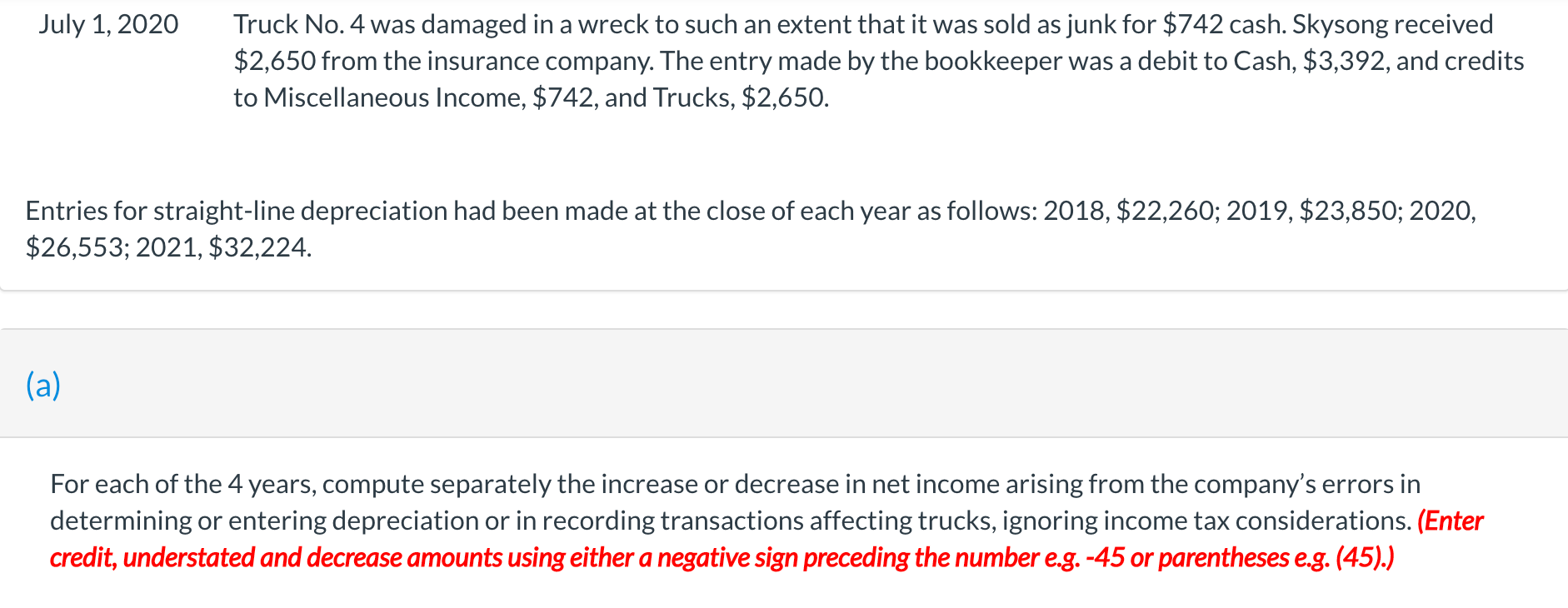Click the Trucks, $2,650 credit text

(x=740, y=97)
